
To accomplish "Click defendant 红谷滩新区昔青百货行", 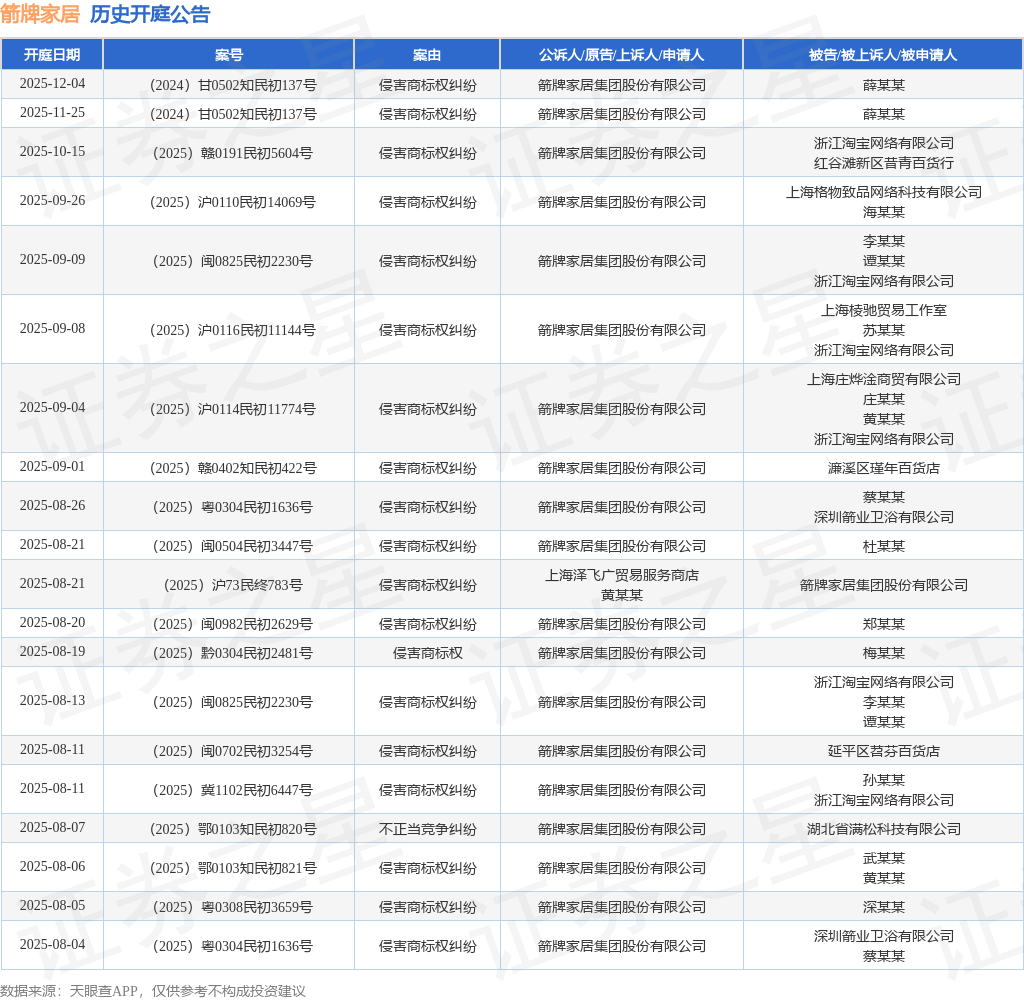I will click(x=883, y=163).
